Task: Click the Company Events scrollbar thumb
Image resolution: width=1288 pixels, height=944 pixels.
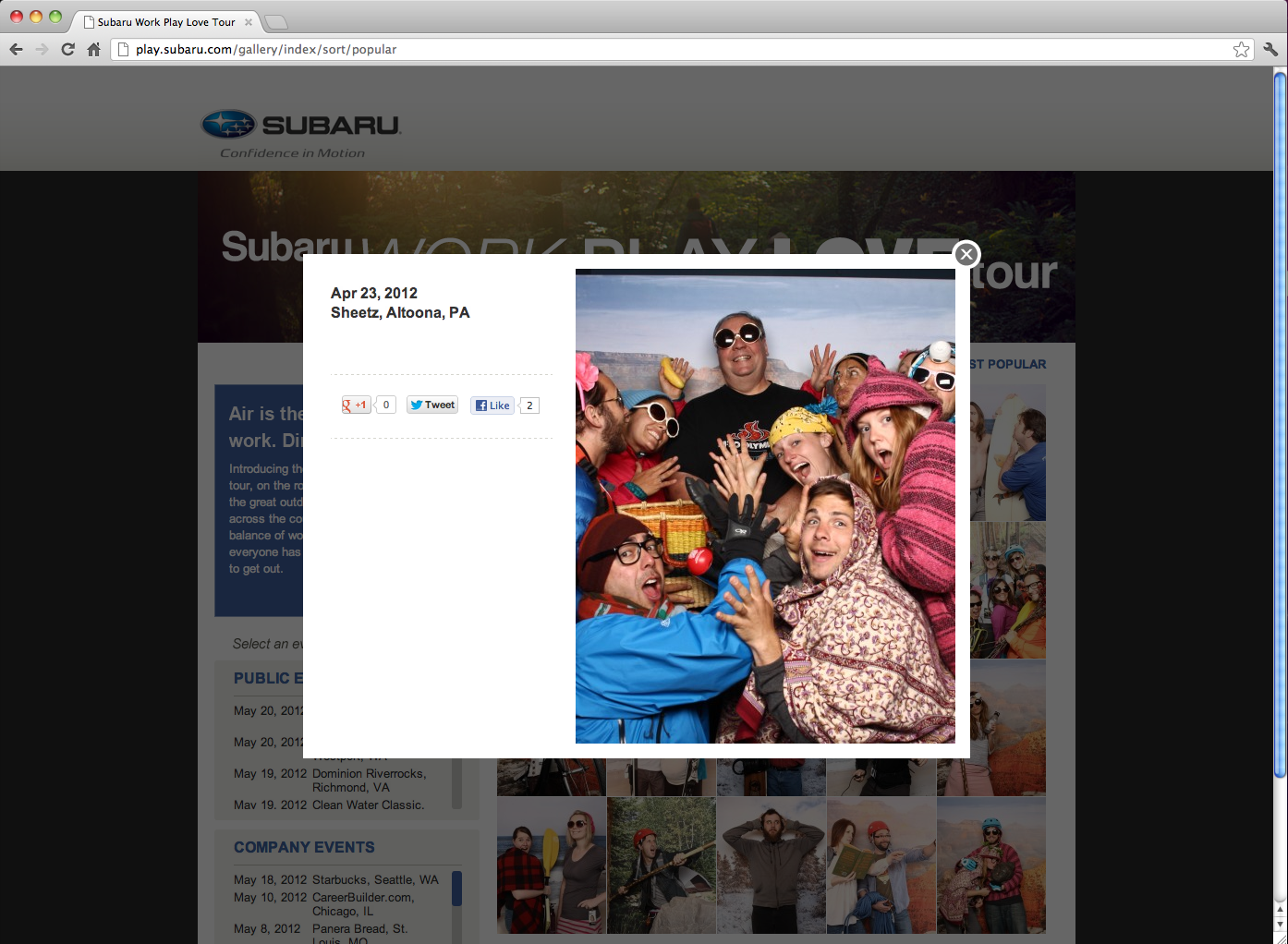Action: [456, 888]
